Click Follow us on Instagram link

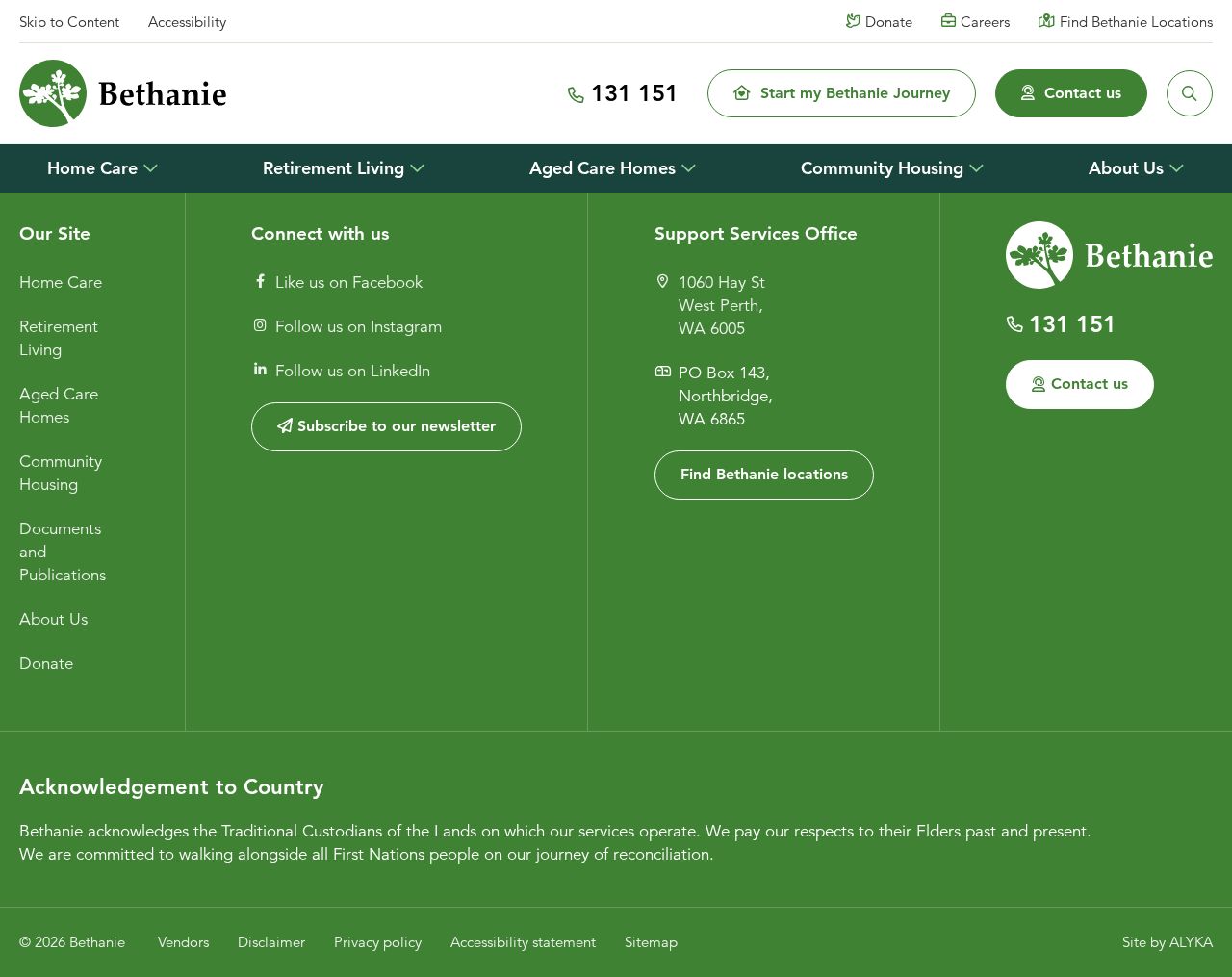tap(358, 326)
